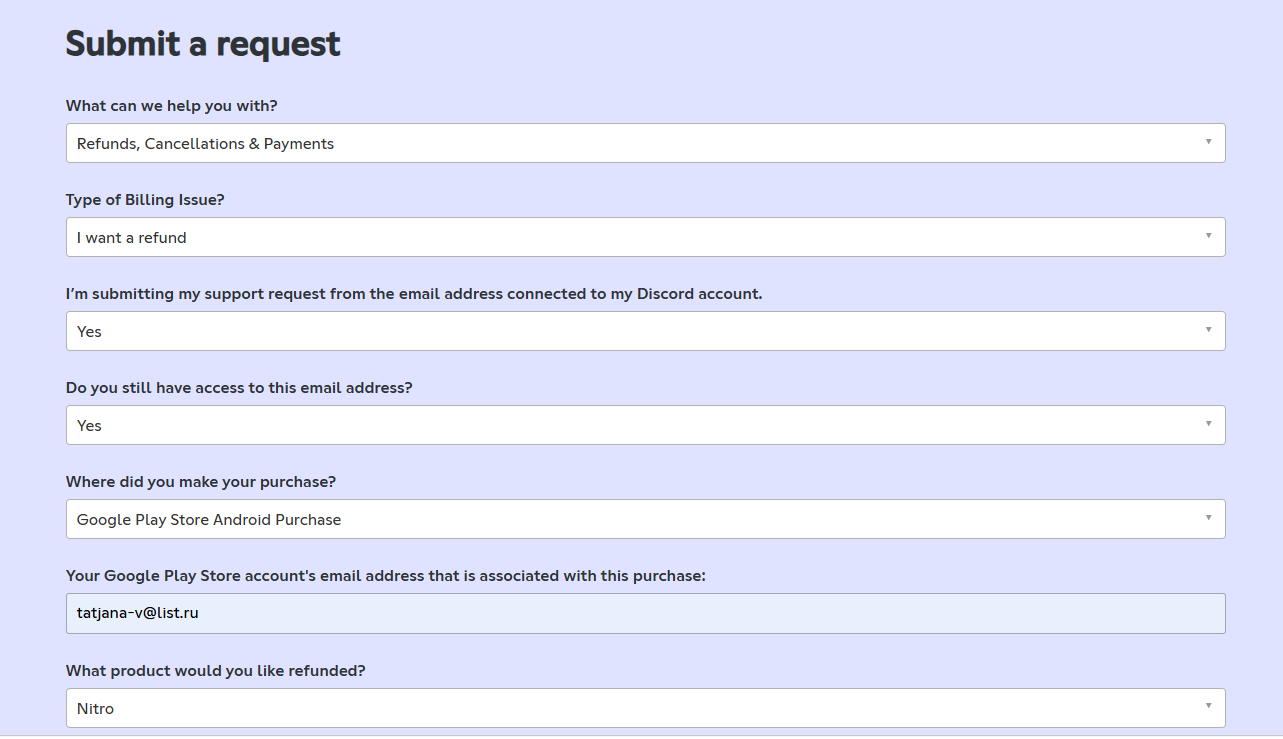Click the arrow icon of the purchase location dropdown
Screen dimensions: 1283x739
(x=1208, y=518)
